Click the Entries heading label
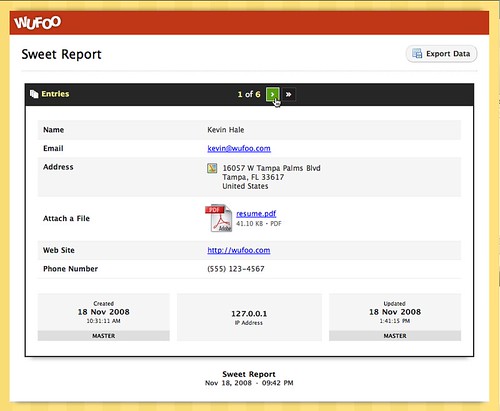The image size is (500, 411). coord(55,94)
